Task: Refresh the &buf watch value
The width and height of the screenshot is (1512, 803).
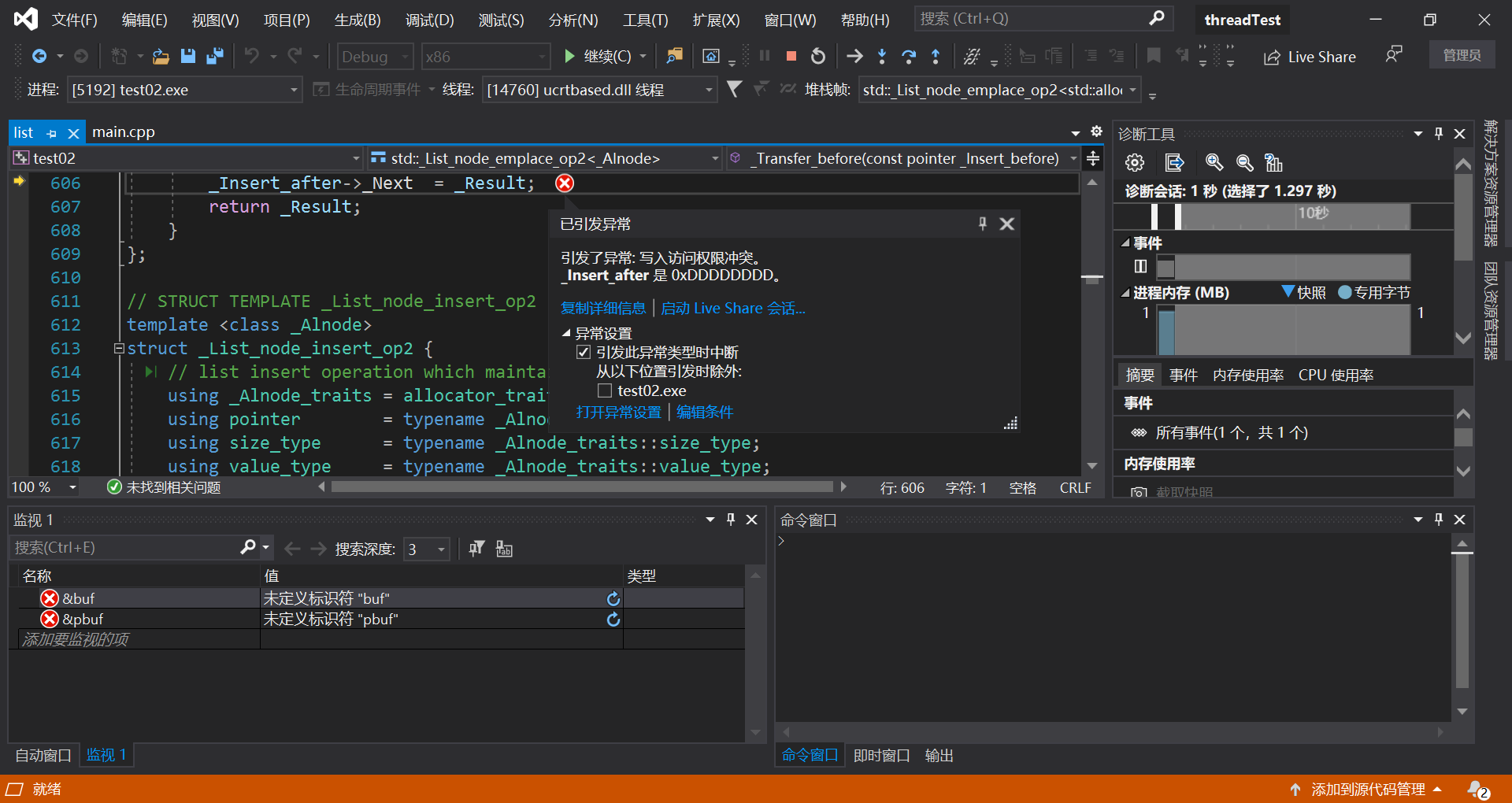Action: click(x=613, y=599)
